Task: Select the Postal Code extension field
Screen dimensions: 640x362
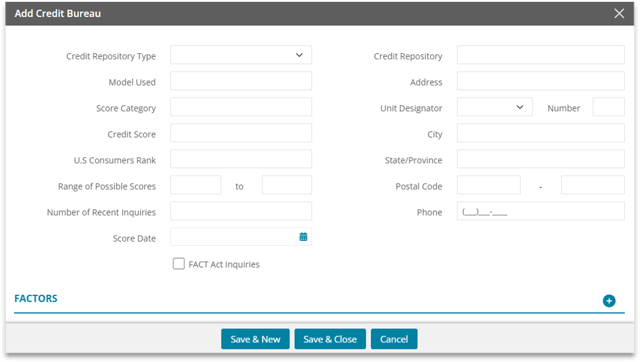Action: (593, 185)
